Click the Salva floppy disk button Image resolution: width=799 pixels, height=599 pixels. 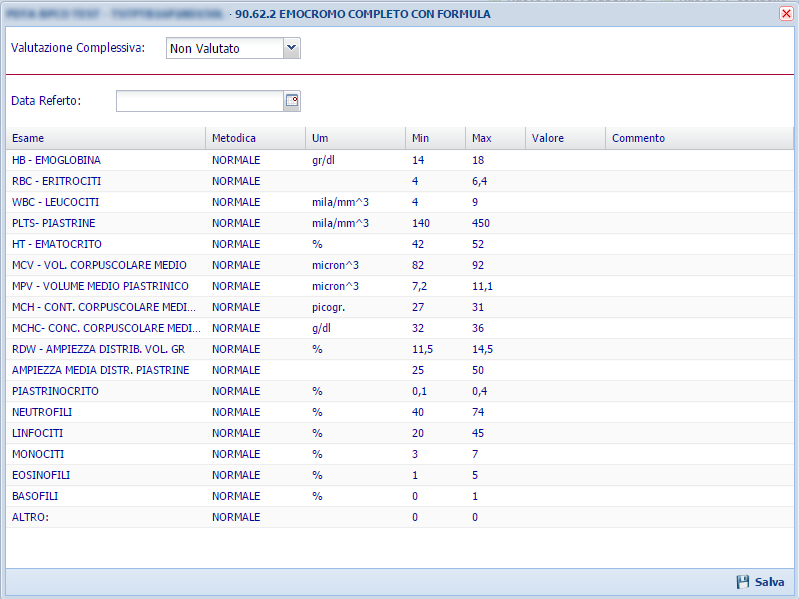tap(760, 582)
